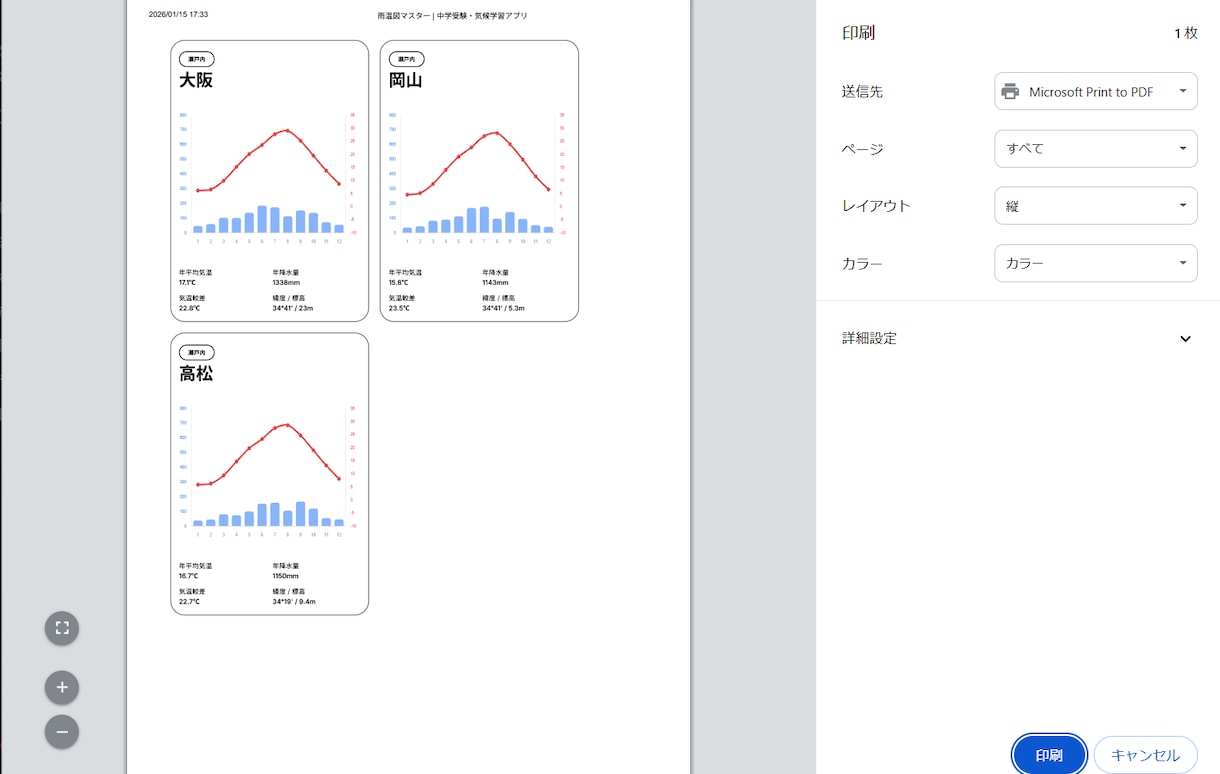Click the キャンセル button
1220x774 pixels.
click(1146, 755)
